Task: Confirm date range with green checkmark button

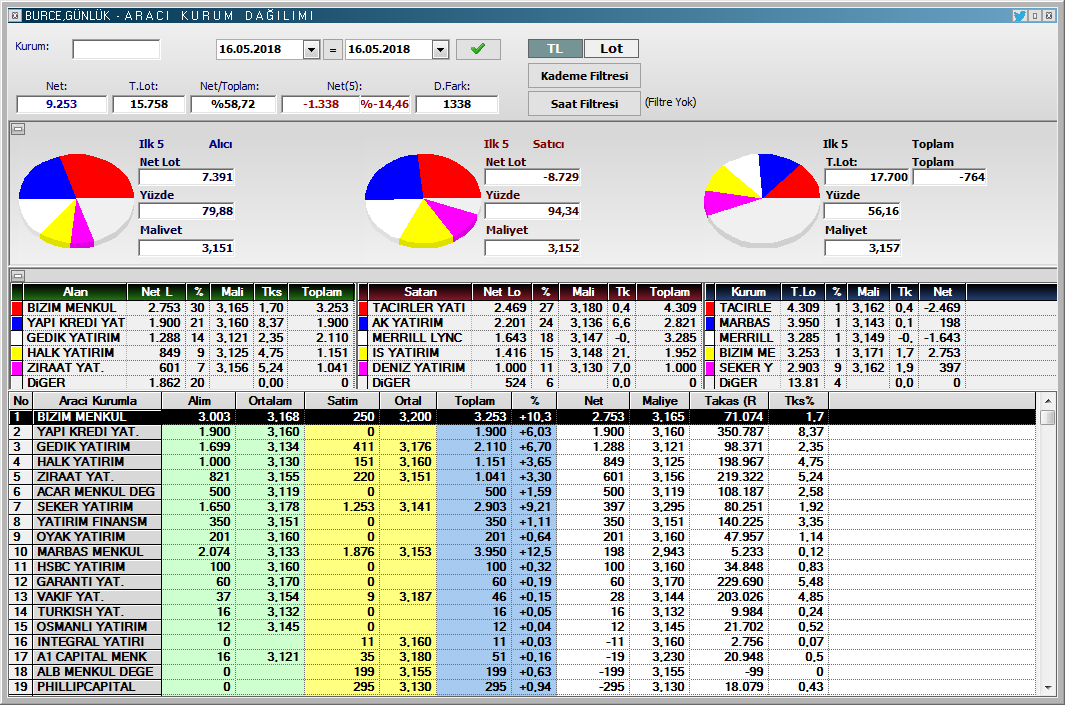Action: point(478,49)
